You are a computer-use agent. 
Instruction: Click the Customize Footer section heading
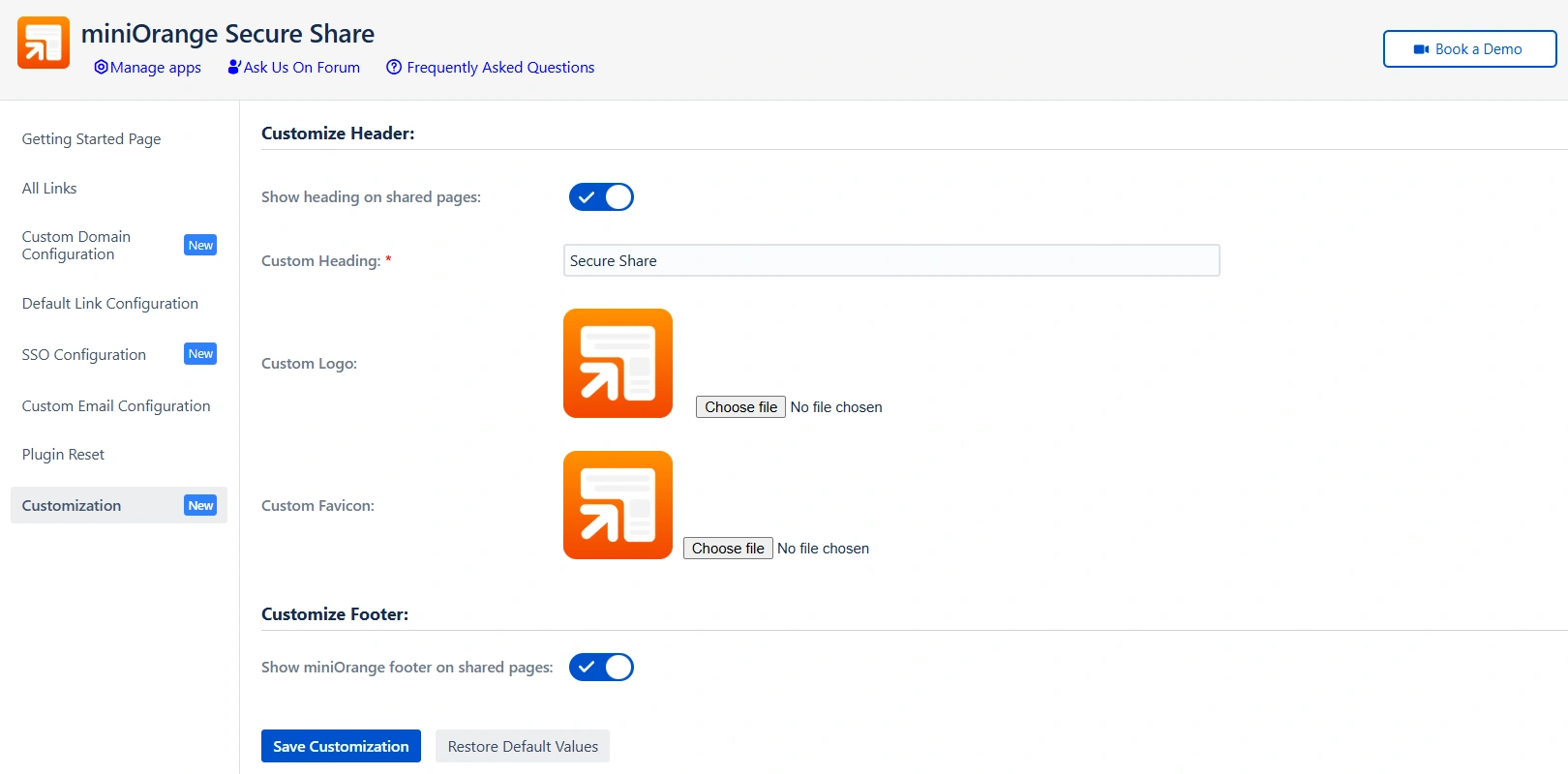pos(335,614)
